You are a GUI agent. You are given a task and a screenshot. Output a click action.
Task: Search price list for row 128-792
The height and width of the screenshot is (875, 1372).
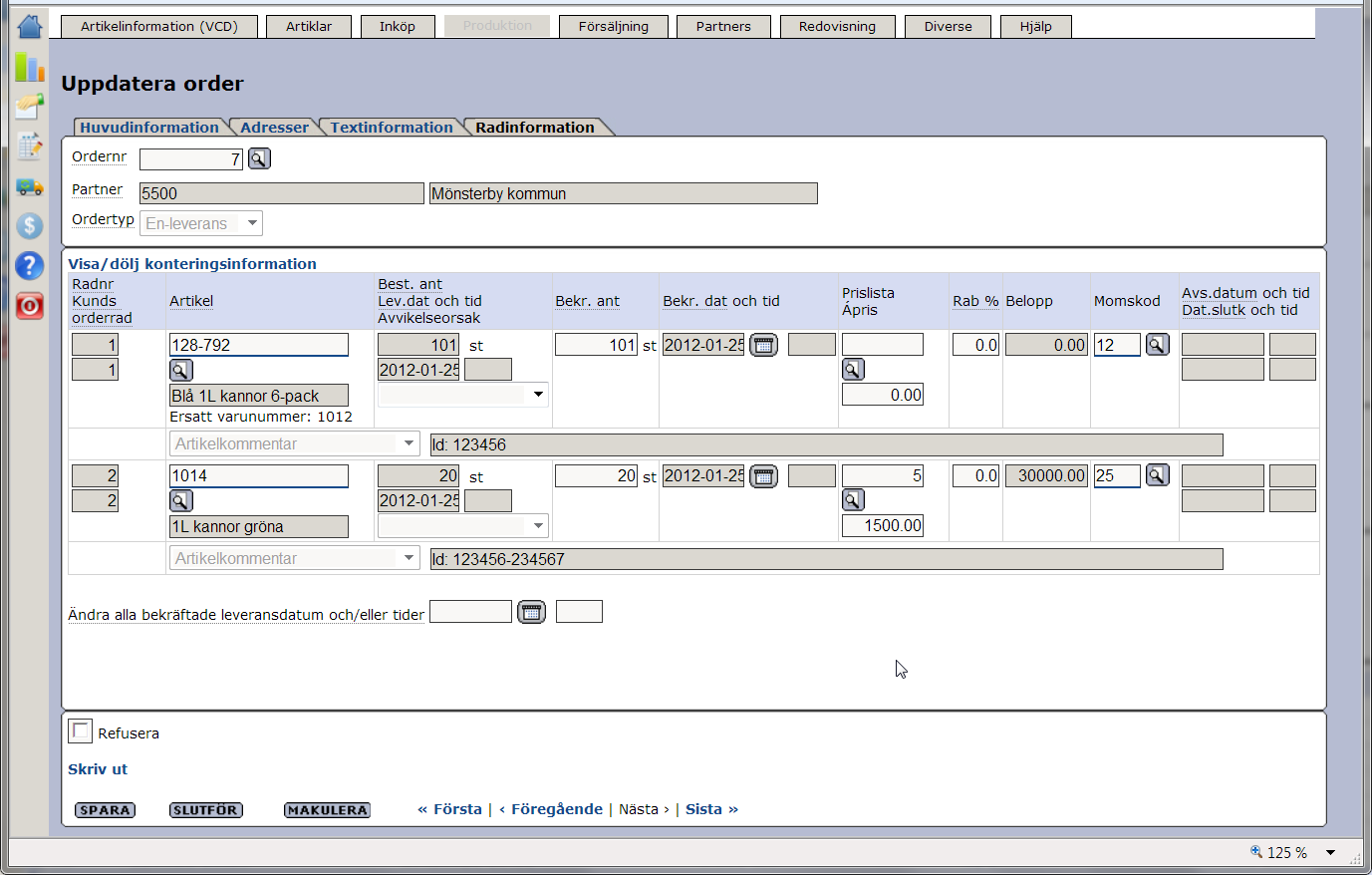(853, 370)
